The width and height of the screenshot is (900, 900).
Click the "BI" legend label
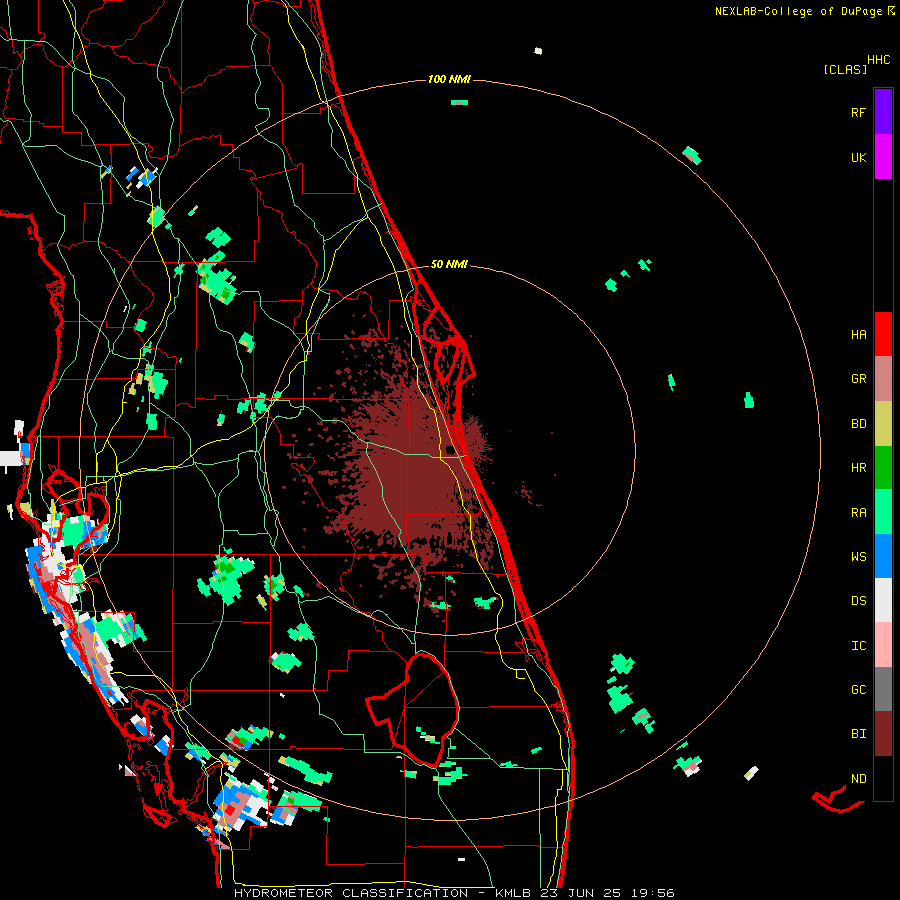[858, 734]
